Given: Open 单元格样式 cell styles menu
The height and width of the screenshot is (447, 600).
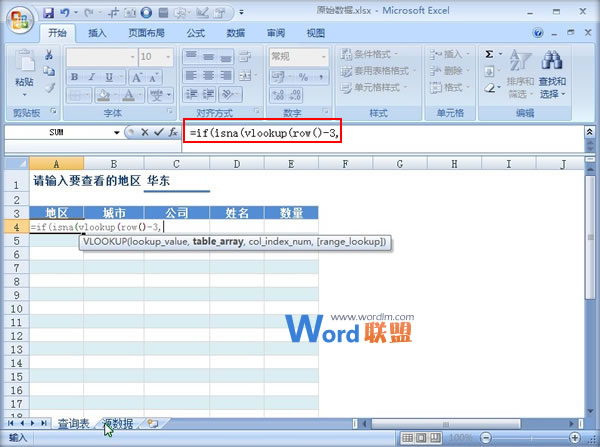Looking at the screenshot, I should pyautogui.click(x=374, y=88).
